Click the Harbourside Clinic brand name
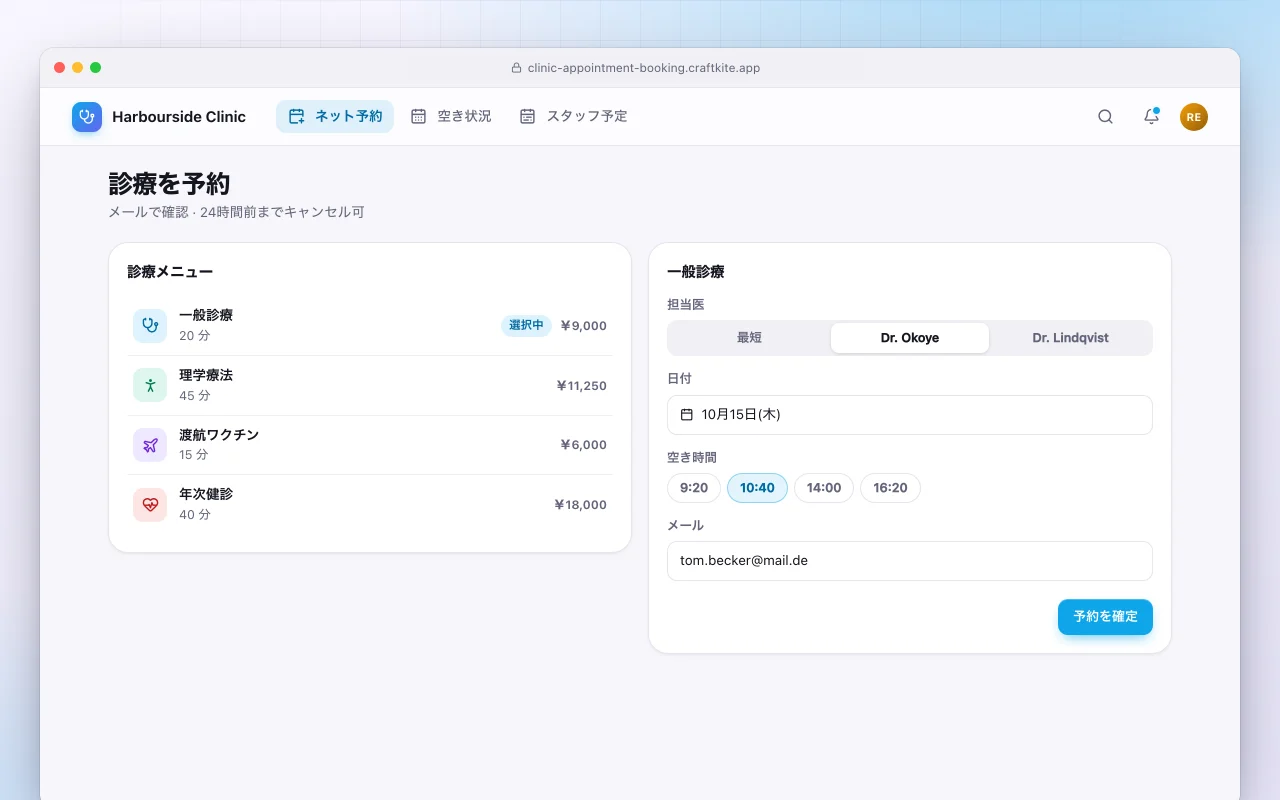The image size is (1280, 800). pos(179,117)
